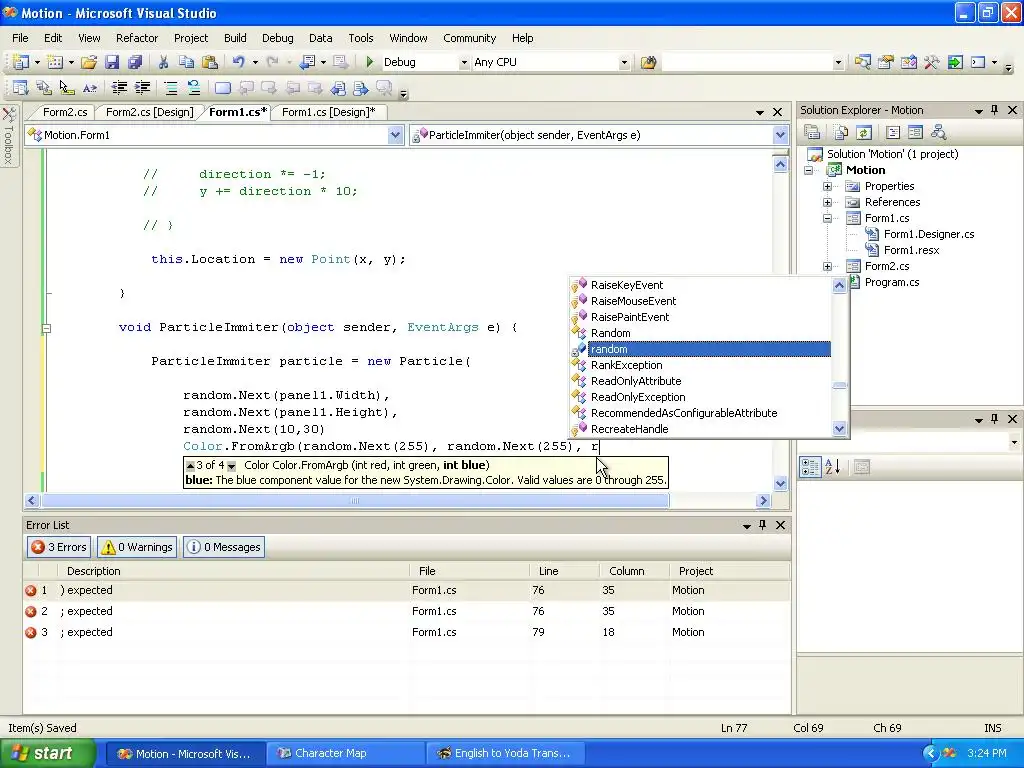Expand the Form2.cs node
The width and height of the screenshot is (1024, 768).
click(x=827, y=266)
